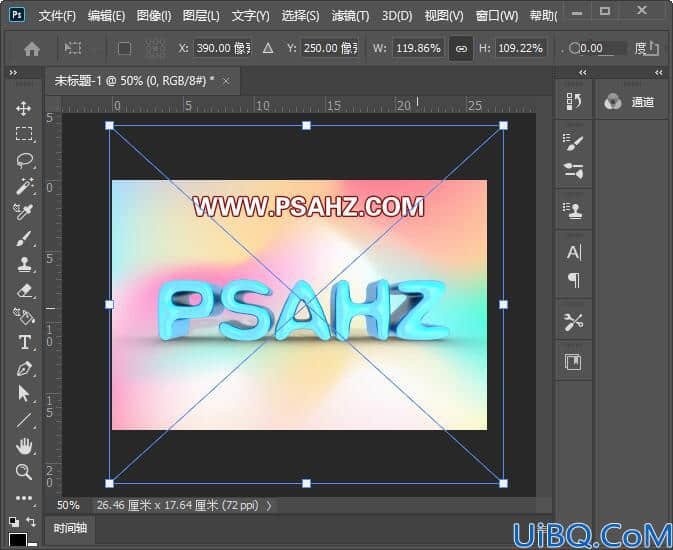The height and width of the screenshot is (550, 673).
Task: Open the 窗口(W) menu
Action: 497,16
